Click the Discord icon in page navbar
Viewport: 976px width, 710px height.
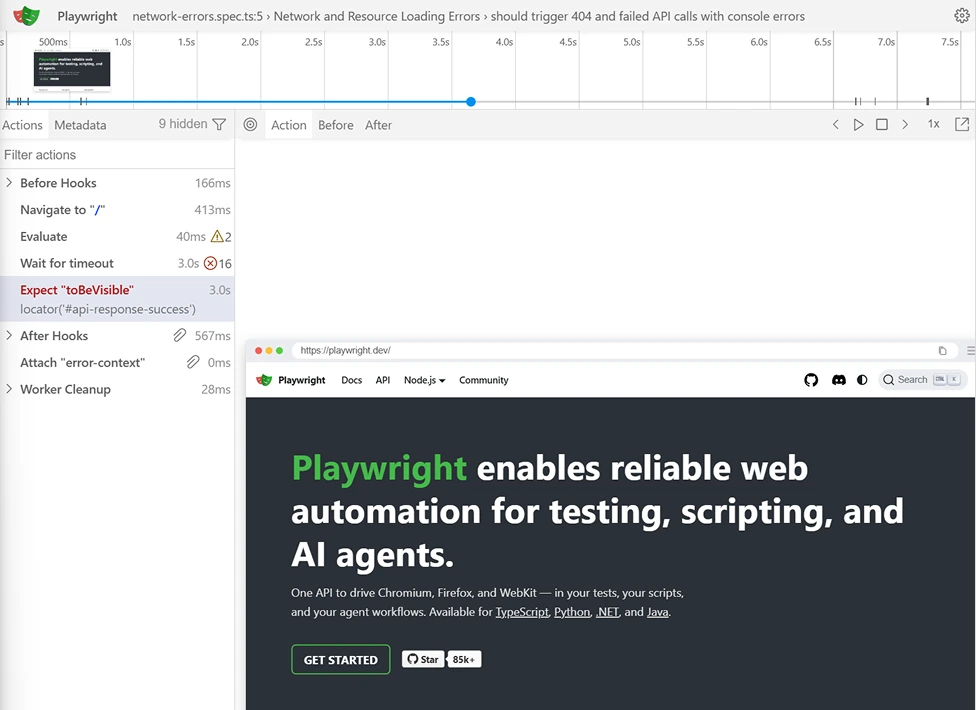(838, 380)
